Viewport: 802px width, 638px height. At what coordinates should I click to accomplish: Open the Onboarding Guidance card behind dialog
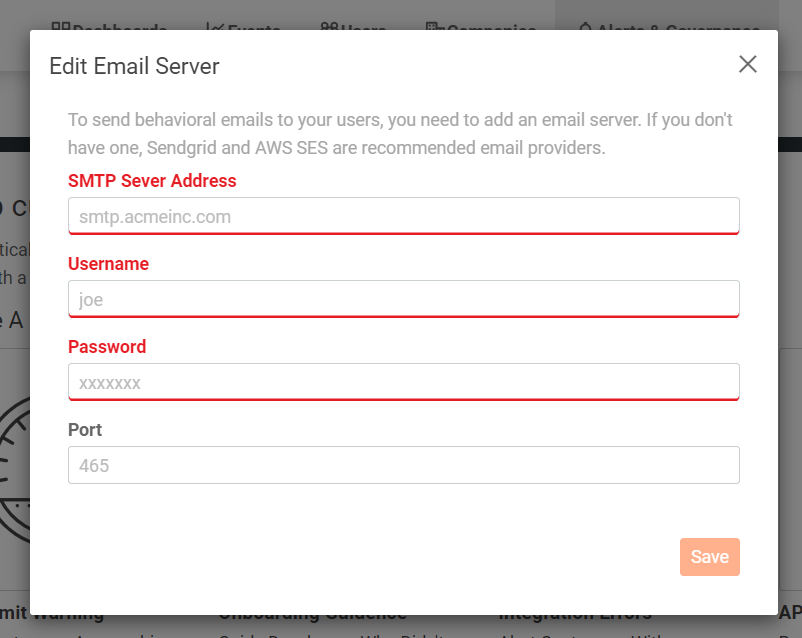(313, 618)
